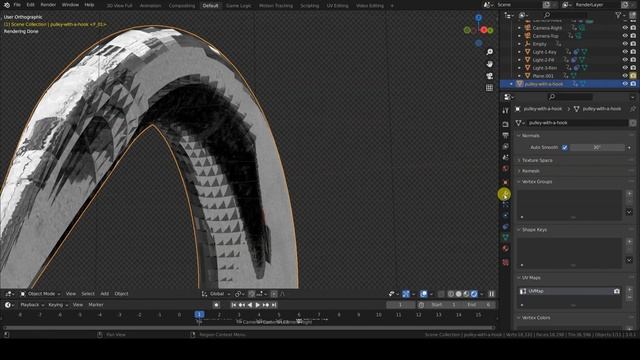Click the outliner filter funnel icon
Viewport: 640px width, 360px height.
click(618, 15)
